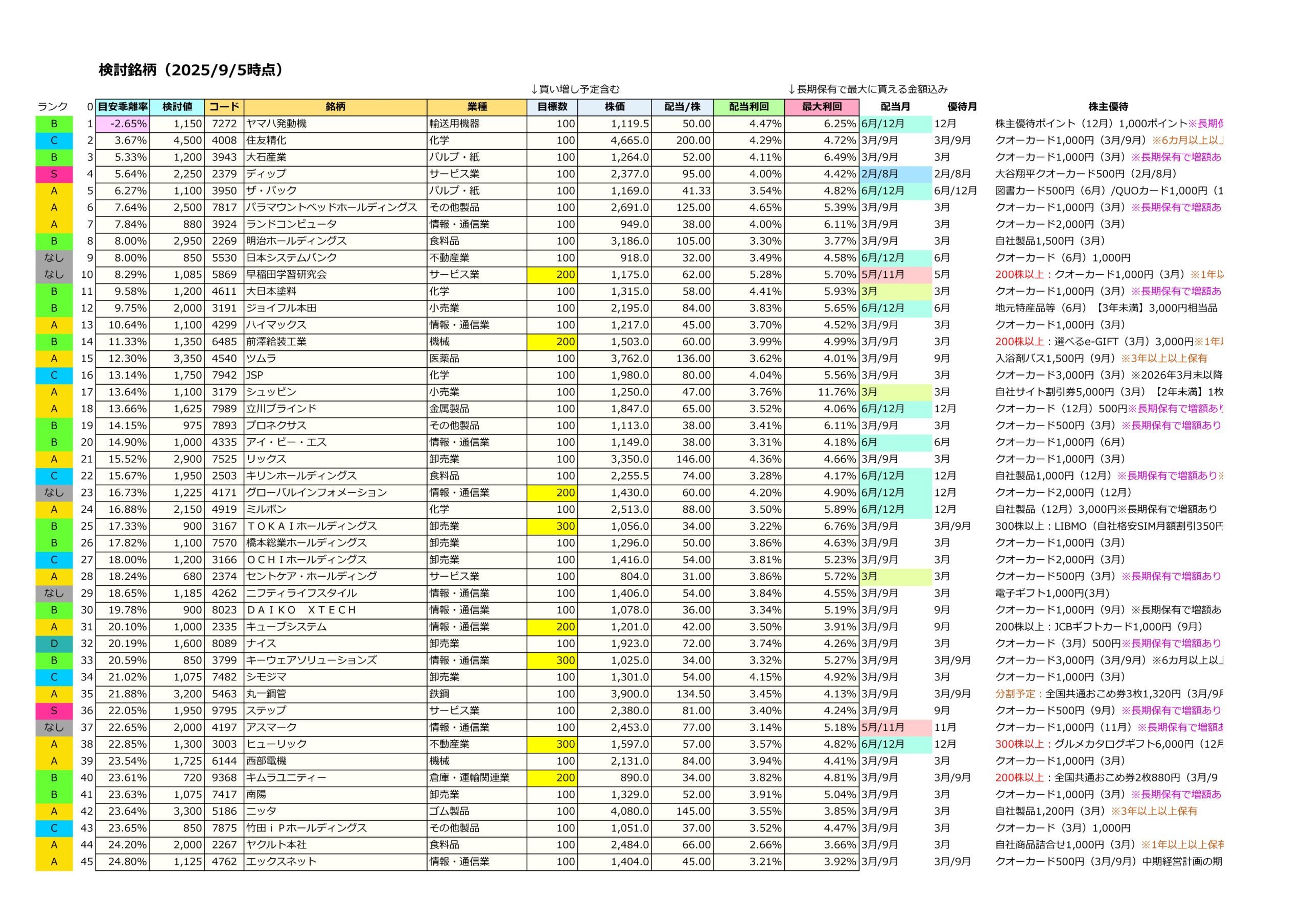Click the 配当月 column header
The width and height of the screenshot is (1308, 924).
click(x=895, y=107)
